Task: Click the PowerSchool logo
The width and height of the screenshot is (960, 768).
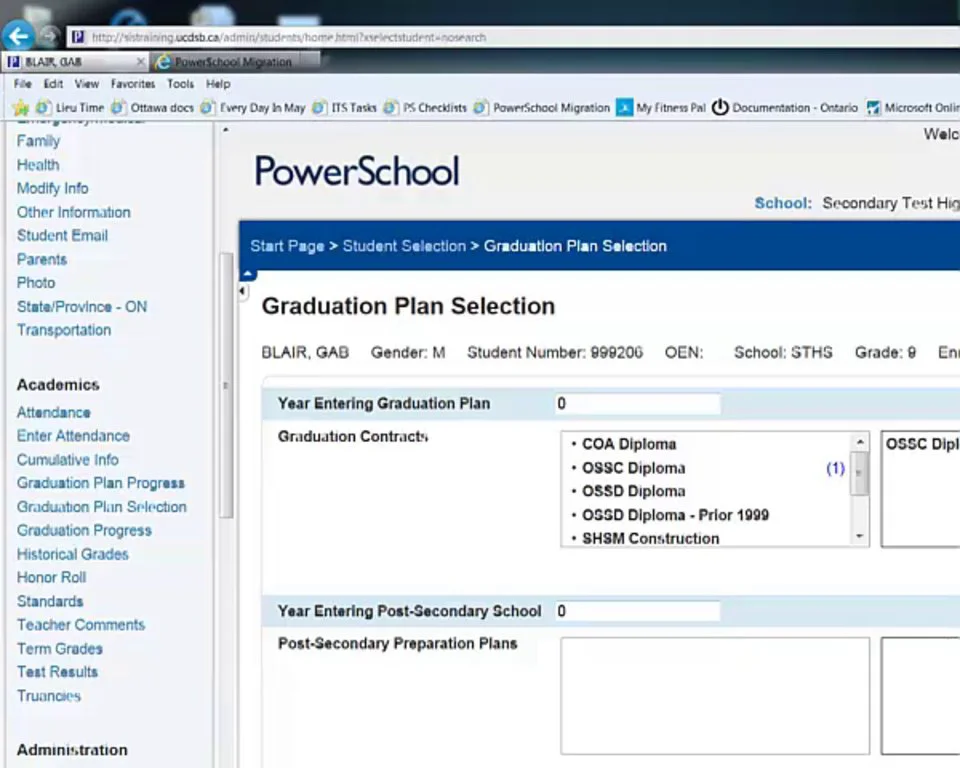Action: click(x=357, y=170)
